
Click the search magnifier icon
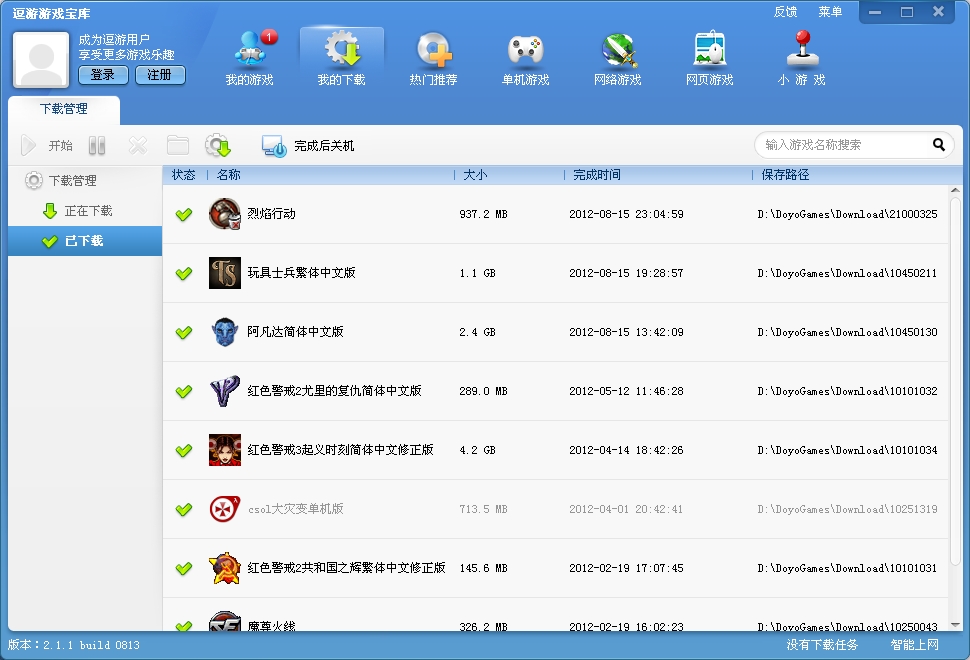pos(938,145)
